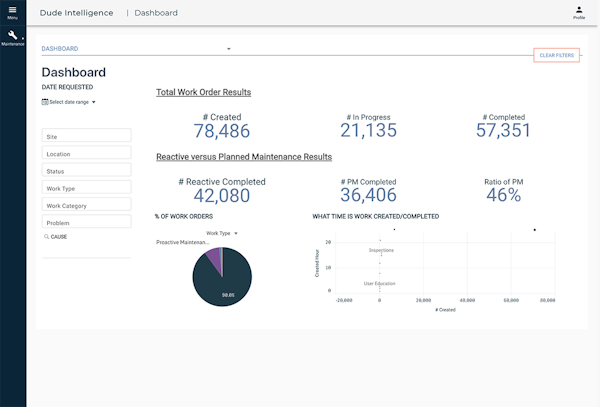Image resolution: width=600 pixels, height=407 pixels.
Task: Open the Maintenance wrench icon
Action: click(12, 35)
